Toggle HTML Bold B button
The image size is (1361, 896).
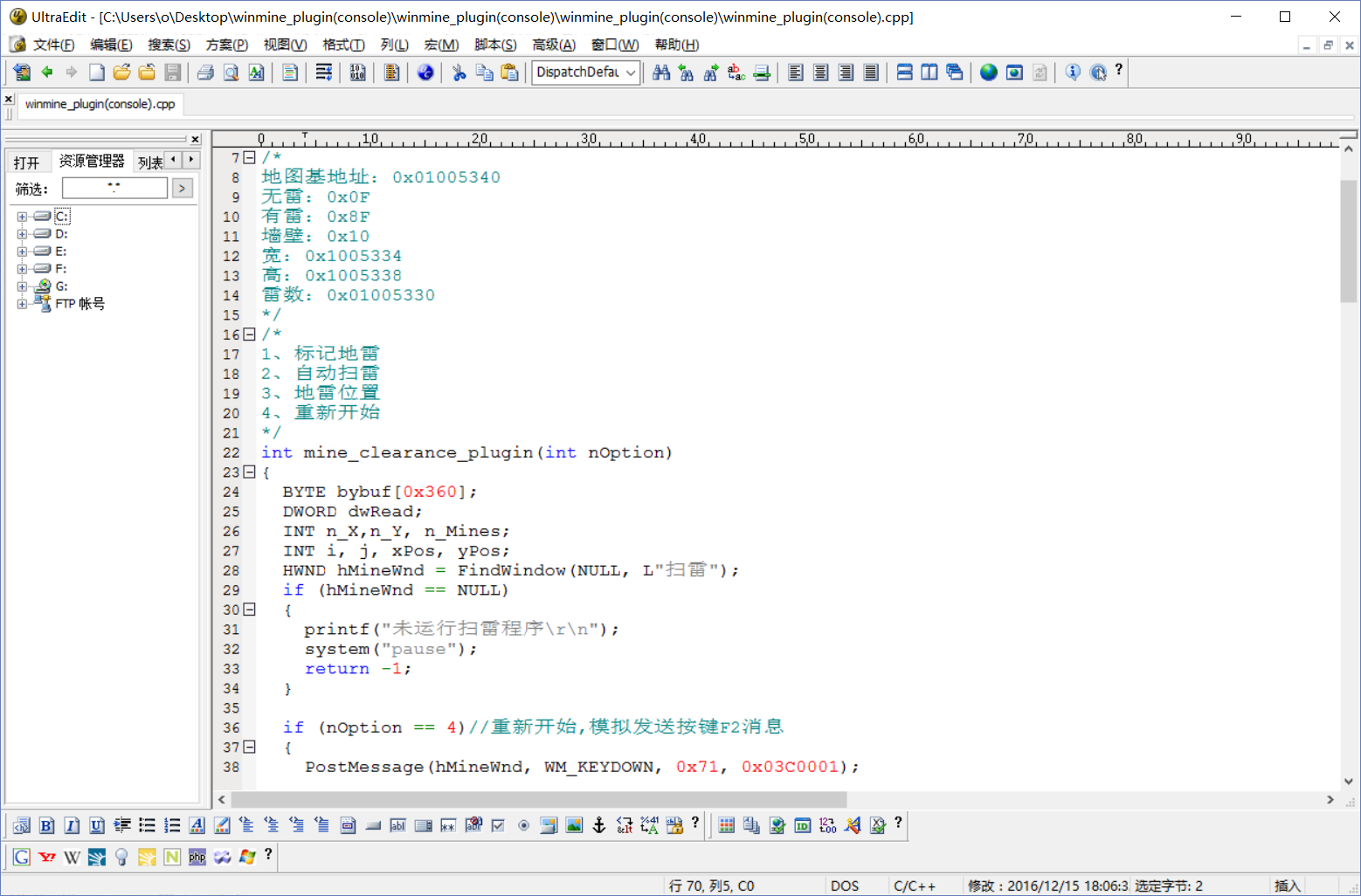click(x=46, y=825)
